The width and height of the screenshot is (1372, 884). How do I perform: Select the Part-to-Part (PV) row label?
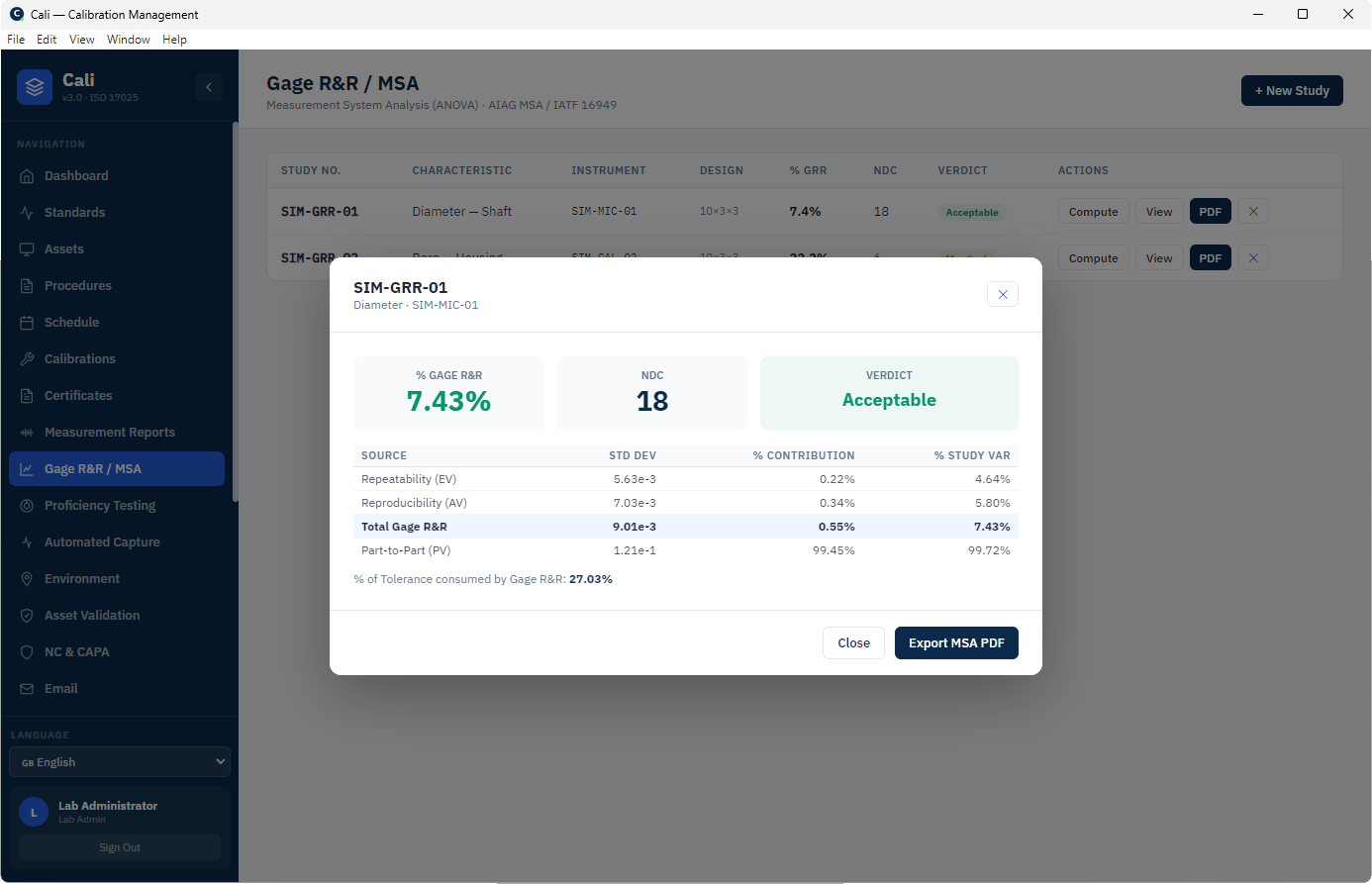pyautogui.click(x=406, y=550)
